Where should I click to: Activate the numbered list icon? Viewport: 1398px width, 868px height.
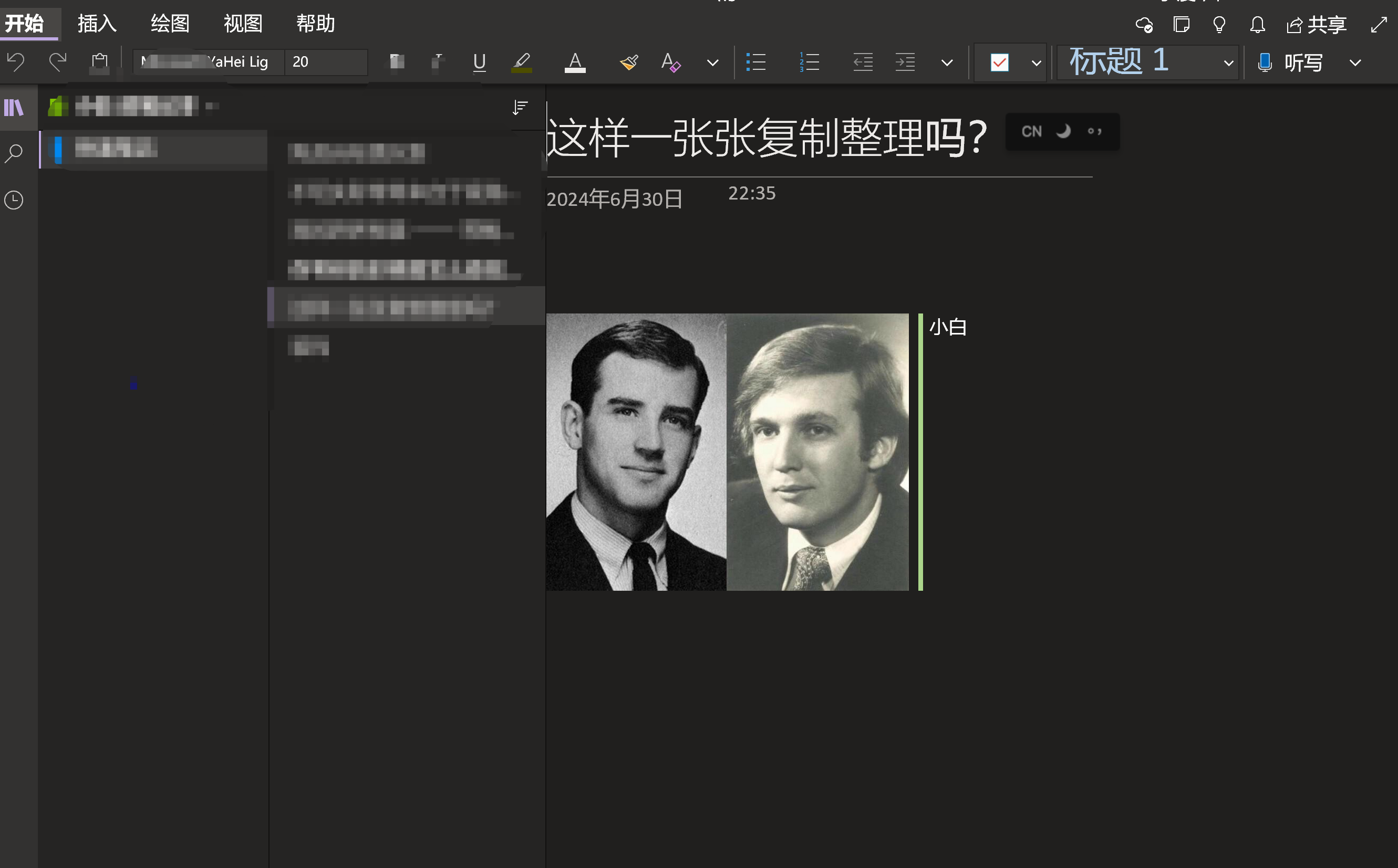click(808, 62)
